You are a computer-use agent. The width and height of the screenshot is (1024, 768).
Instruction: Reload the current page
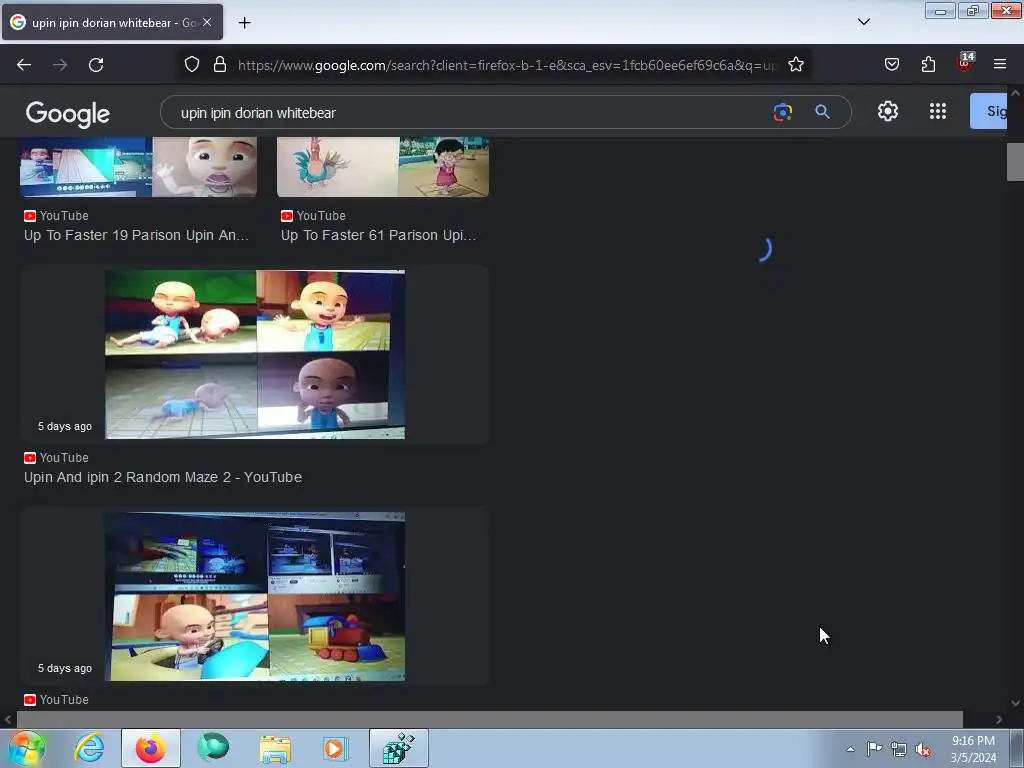[96, 65]
